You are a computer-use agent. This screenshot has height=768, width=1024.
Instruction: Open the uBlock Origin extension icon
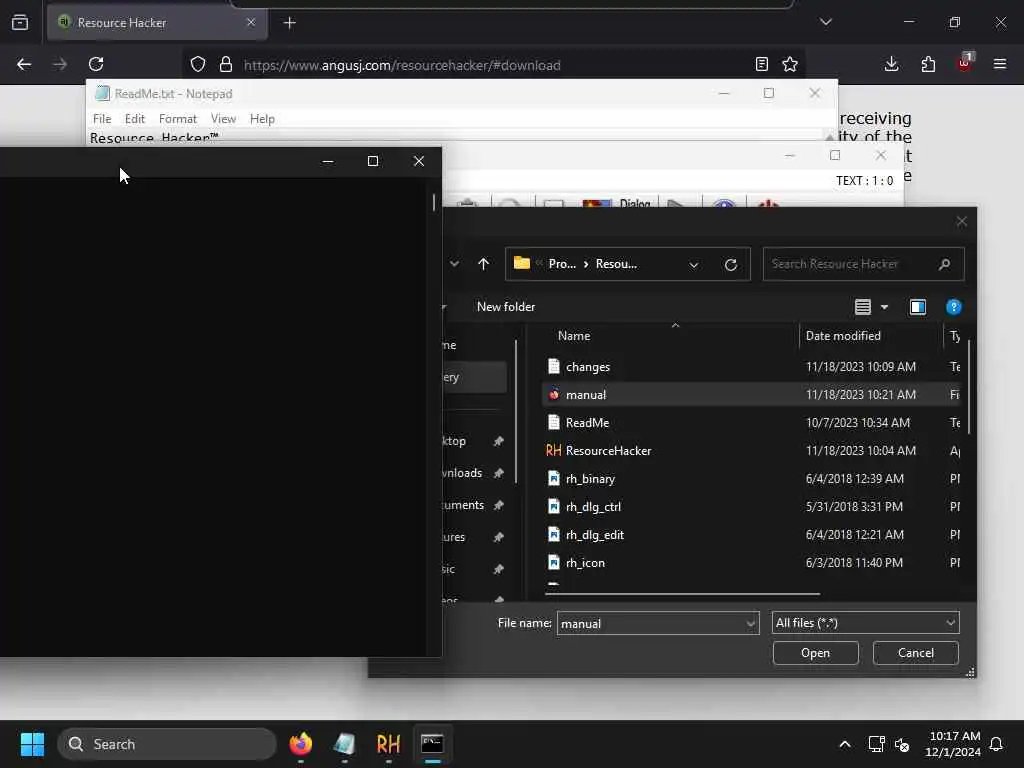(x=965, y=63)
